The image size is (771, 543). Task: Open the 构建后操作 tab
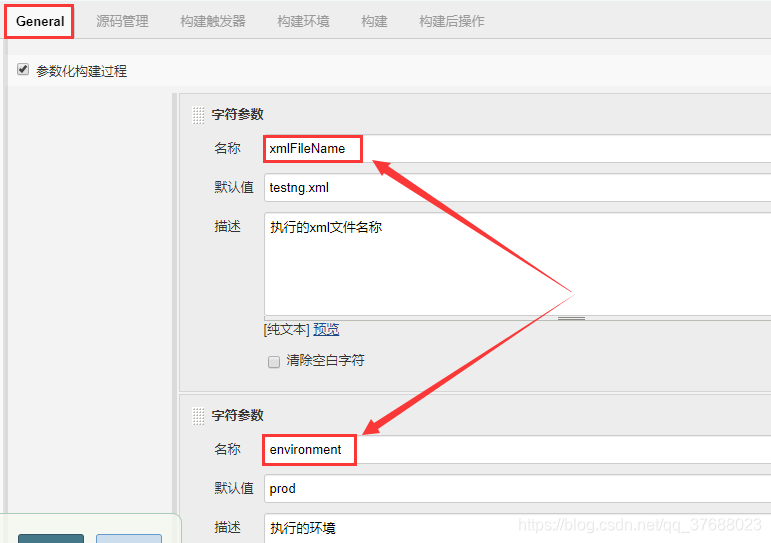click(451, 21)
